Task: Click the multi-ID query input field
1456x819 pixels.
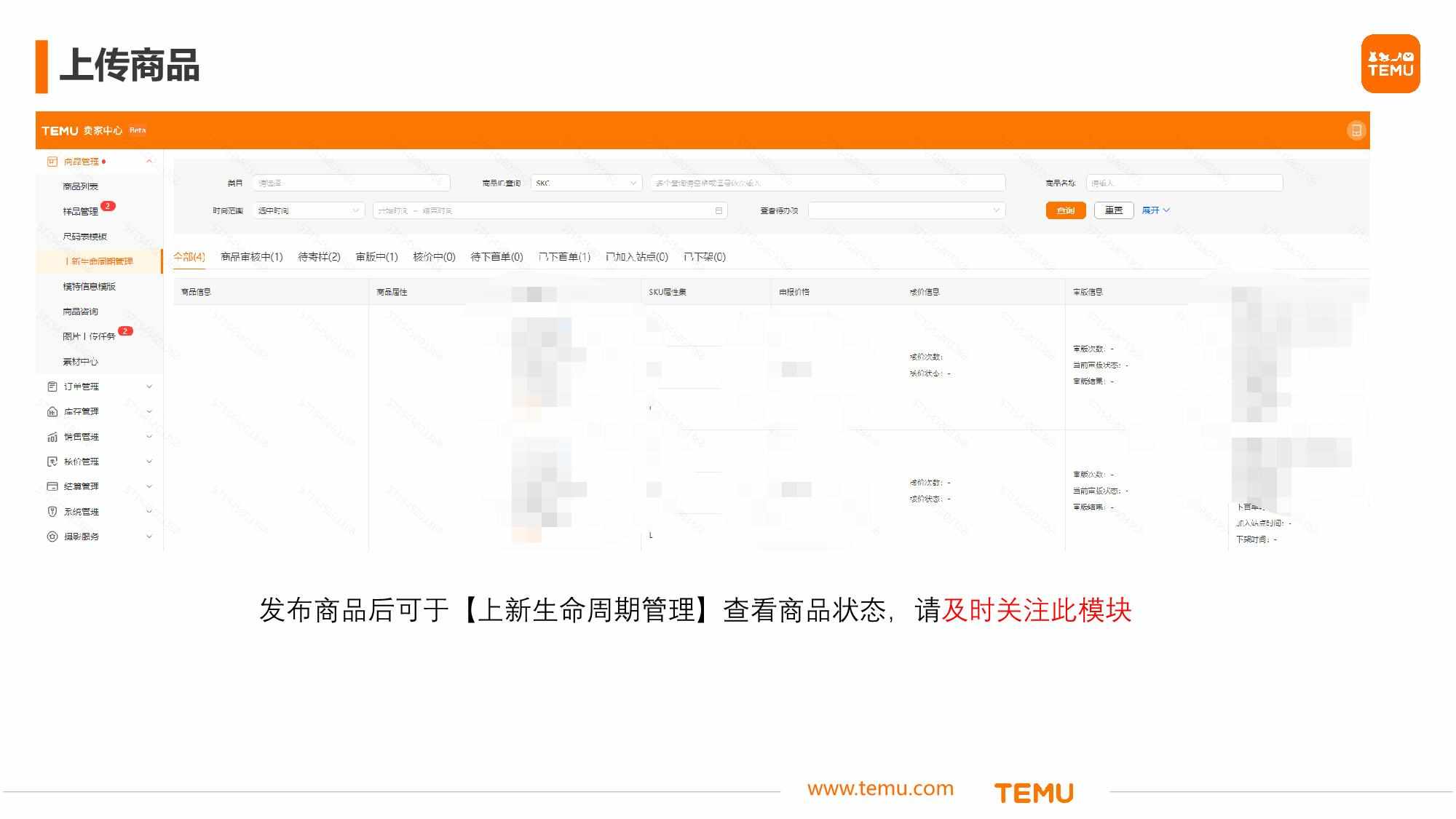Action: click(x=828, y=183)
